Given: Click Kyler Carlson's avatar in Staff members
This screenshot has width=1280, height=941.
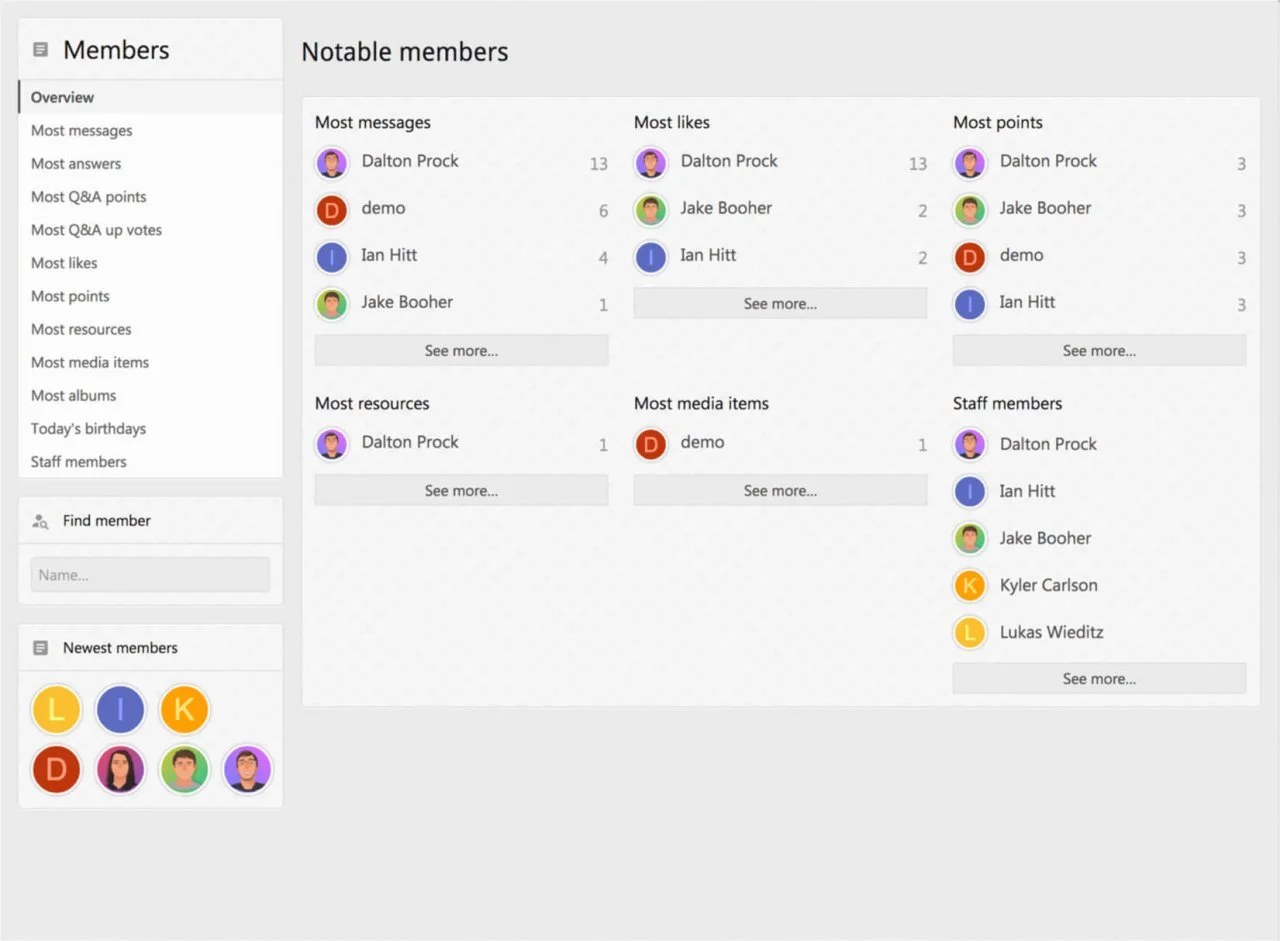Looking at the screenshot, I should (x=969, y=586).
